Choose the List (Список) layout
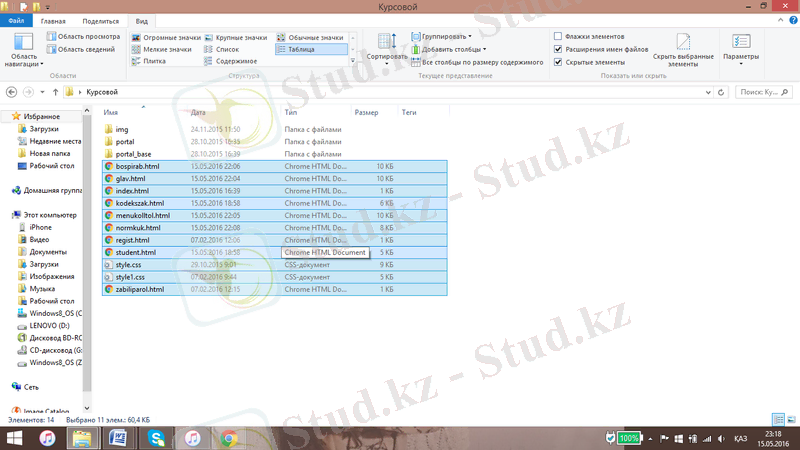This screenshot has height=450, width=800. coord(221,49)
